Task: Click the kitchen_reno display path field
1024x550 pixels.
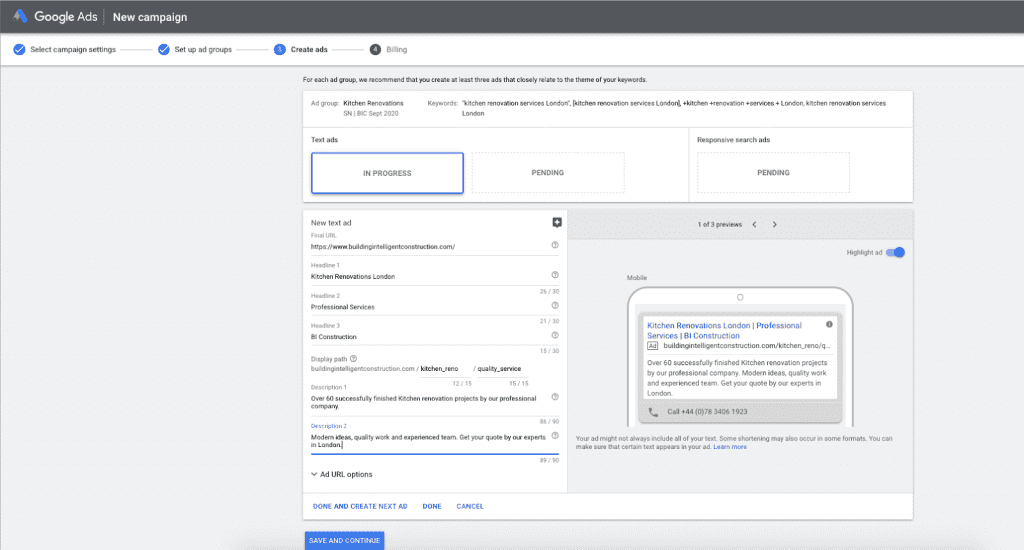Action: click(x=445, y=369)
